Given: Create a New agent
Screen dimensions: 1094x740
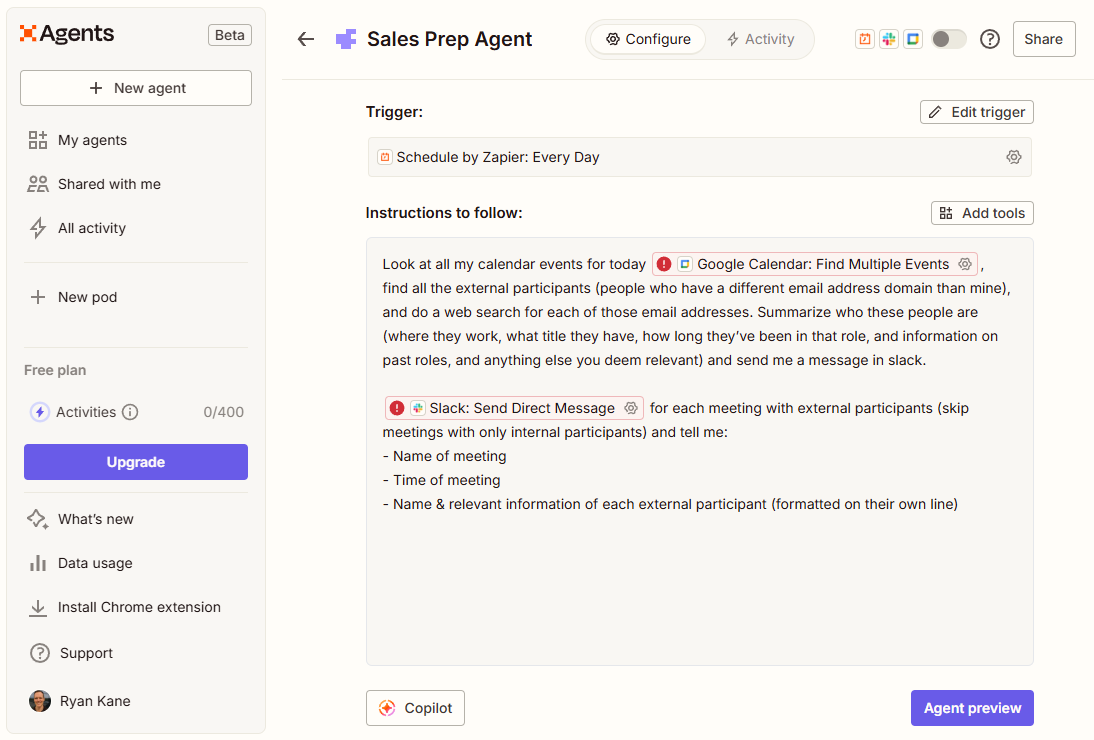Looking at the screenshot, I should [136, 88].
